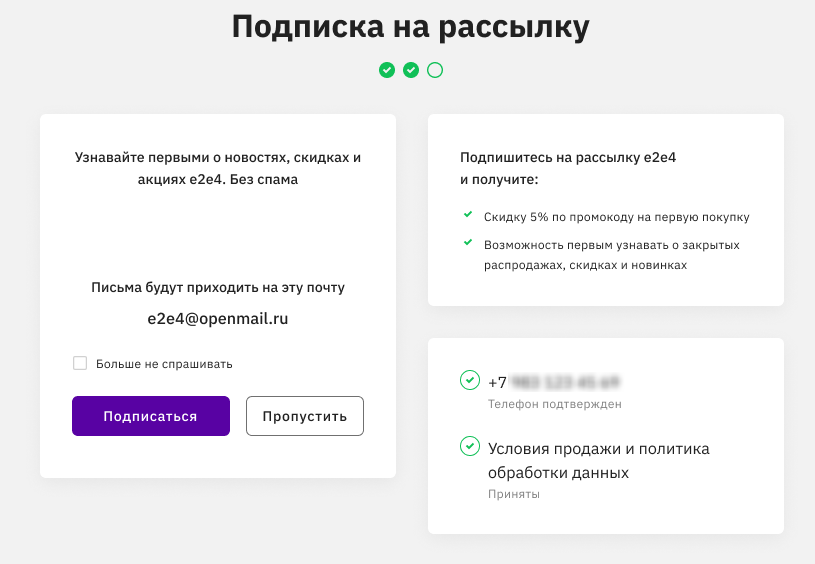Screen dimensions: 815x564
Task: Click the 'Подписка на рассылку' heading
Action: tap(411, 27)
